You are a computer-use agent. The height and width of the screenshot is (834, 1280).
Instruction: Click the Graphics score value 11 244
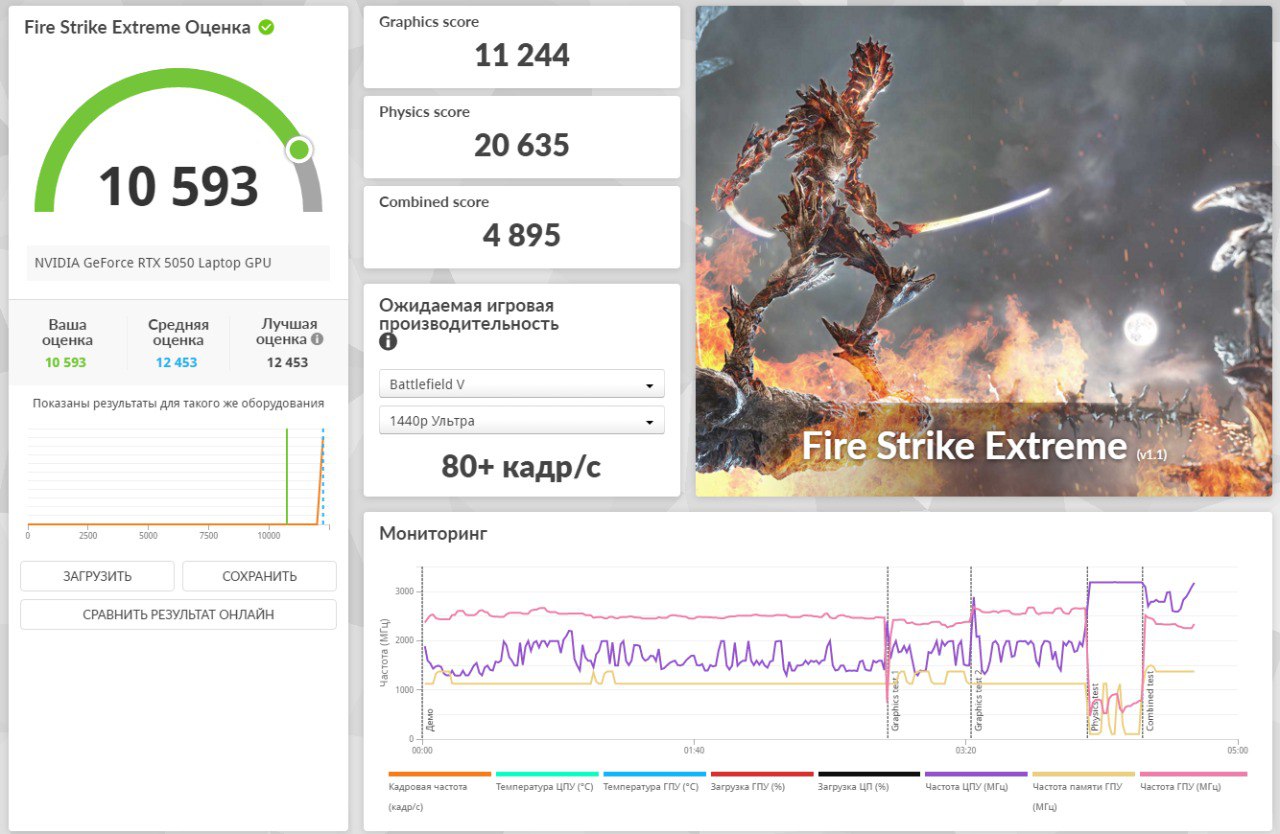522,55
